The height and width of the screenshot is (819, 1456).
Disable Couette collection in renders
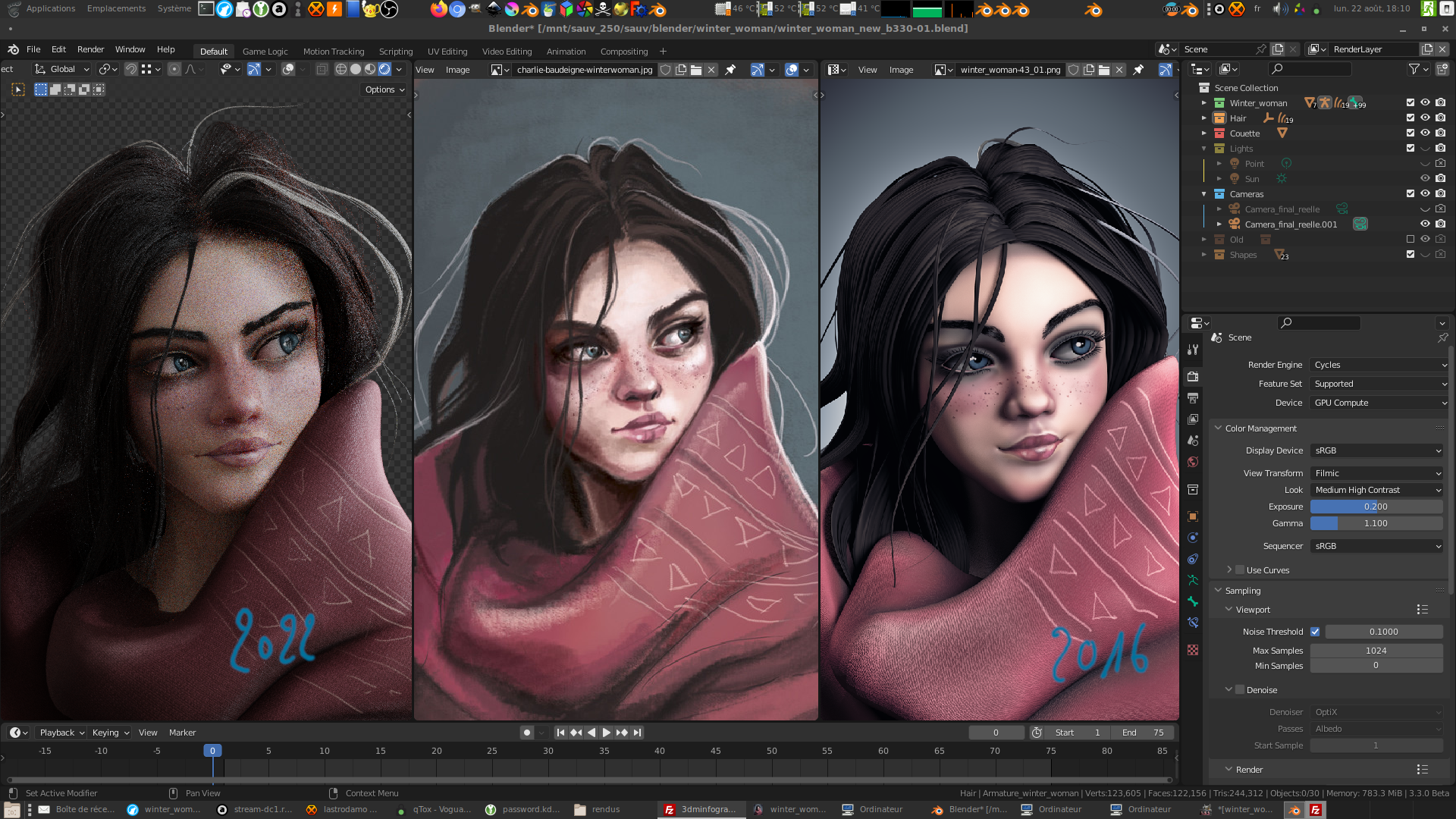(x=1440, y=133)
